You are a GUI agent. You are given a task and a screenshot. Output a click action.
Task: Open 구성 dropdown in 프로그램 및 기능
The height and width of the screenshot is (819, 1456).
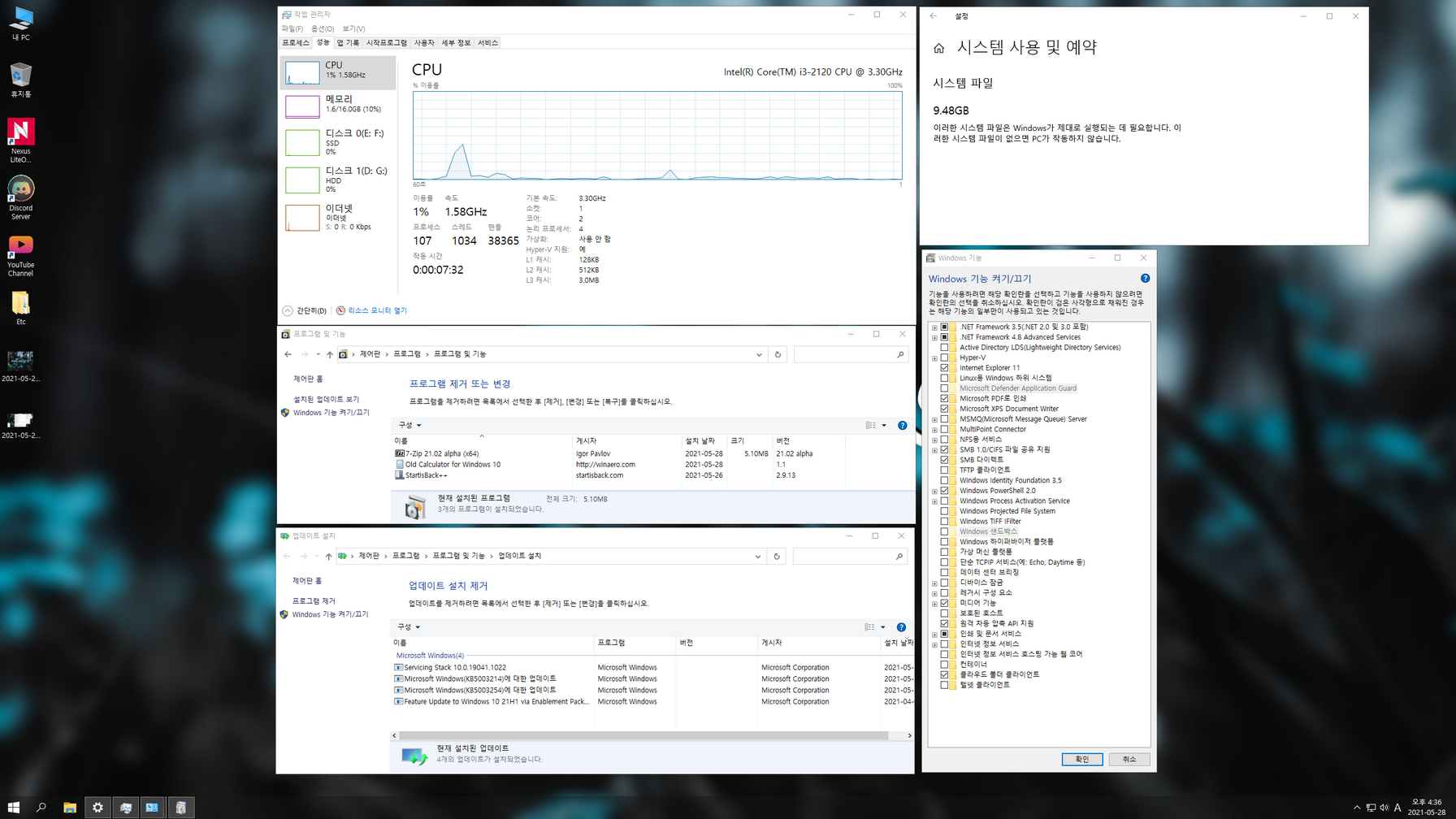pyautogui.click(x=409, y=425)
